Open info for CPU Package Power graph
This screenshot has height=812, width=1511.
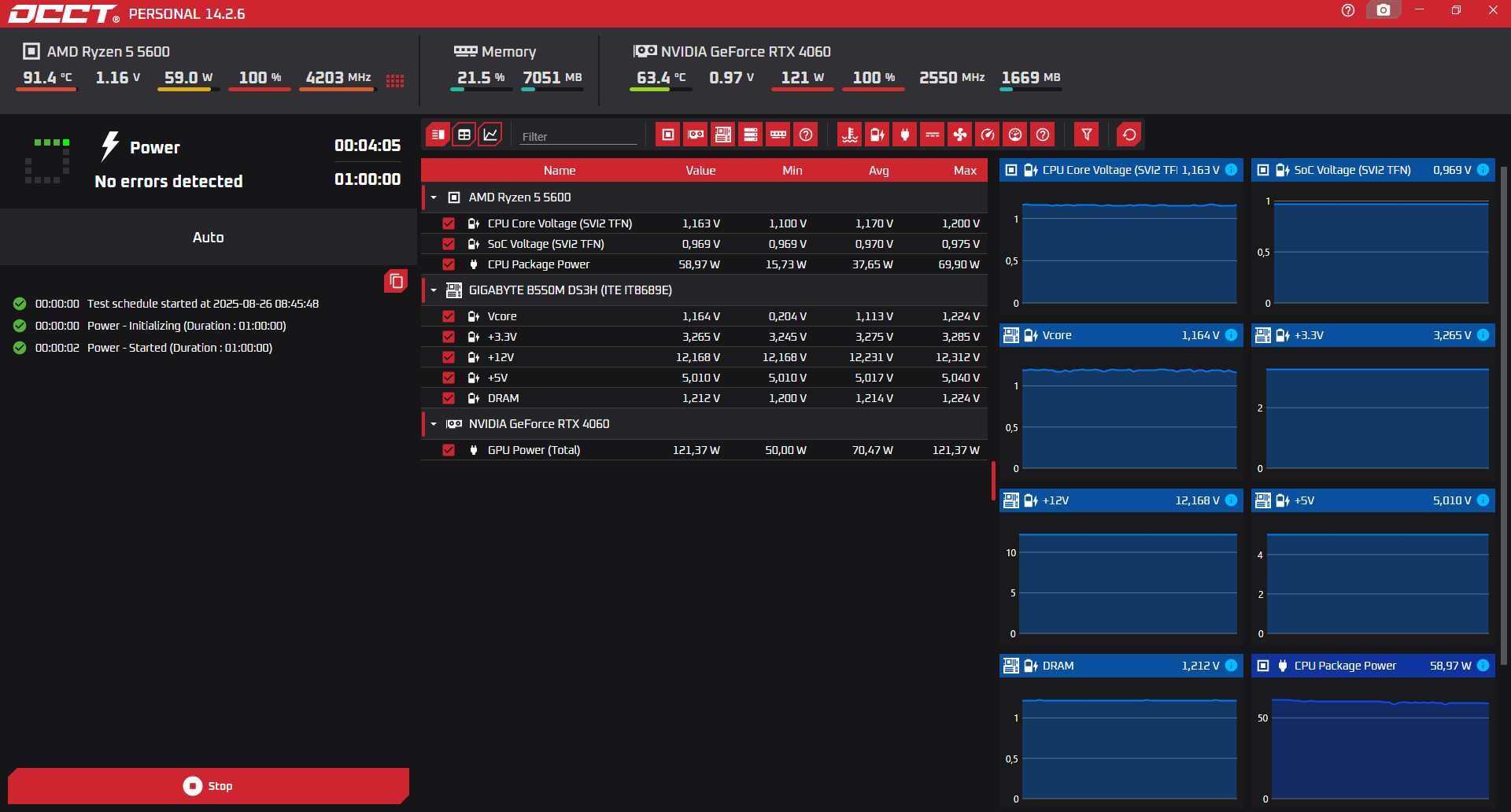pos(1483,666)
